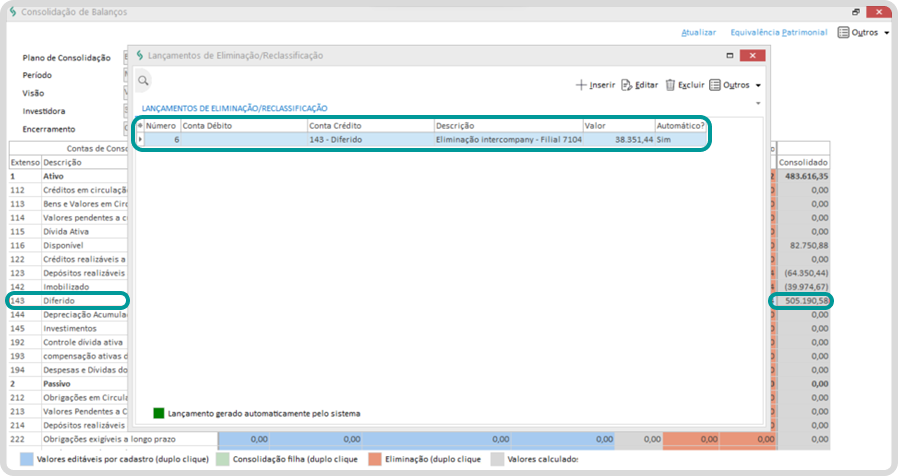Maximize the Lançamentos de Eliminação dialog
The width and height of the screenshot is (898, 476).
(x=730, y=56)
